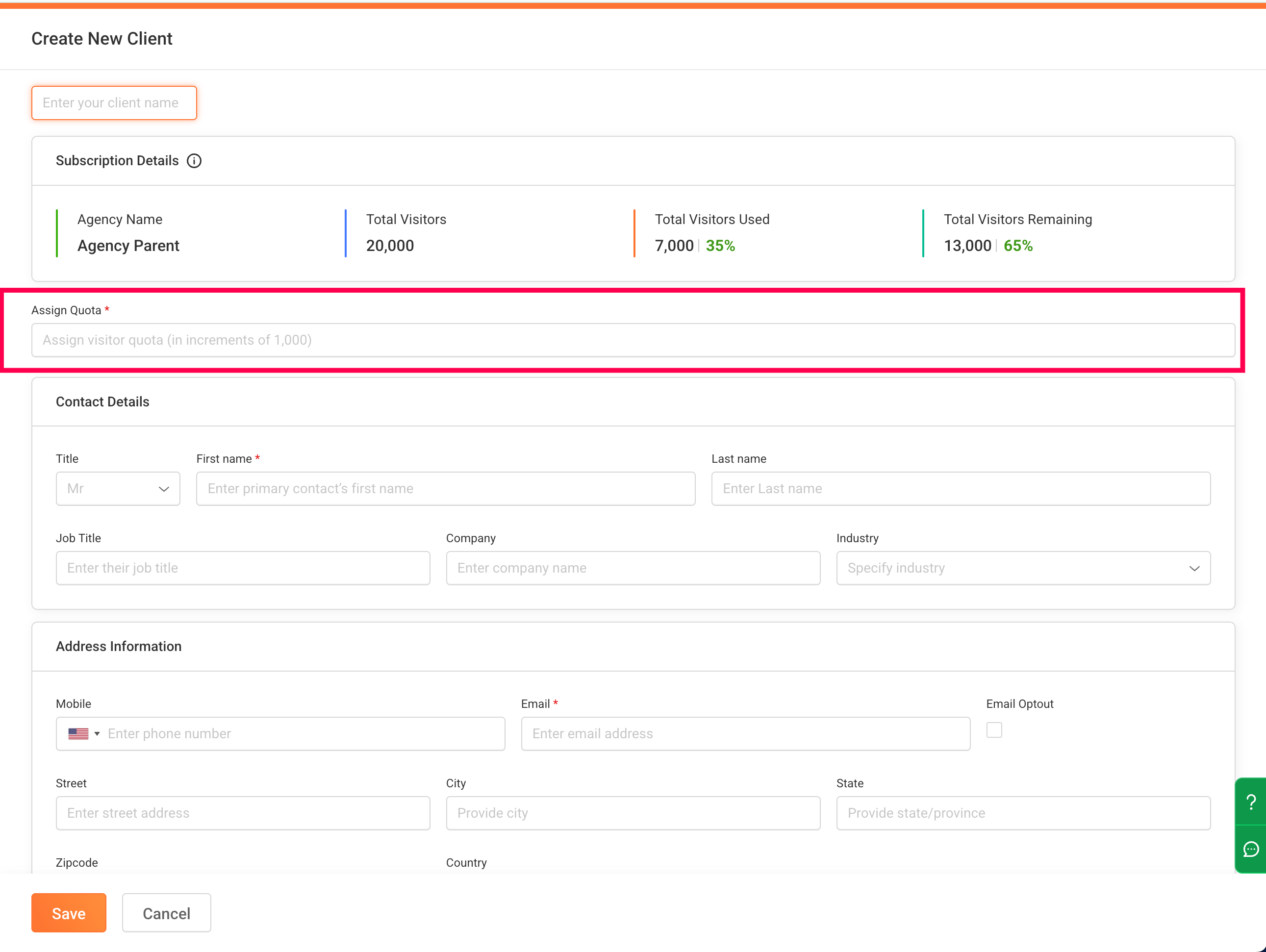
Task: Click the Subscription Details info icon
Action: pos(194,161)
